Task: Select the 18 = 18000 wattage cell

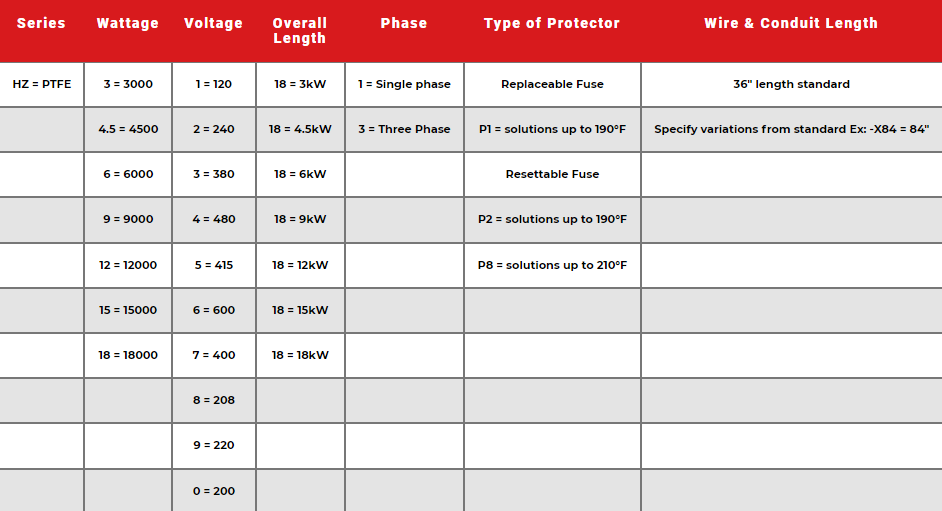Action: click(x=128, y=355)
